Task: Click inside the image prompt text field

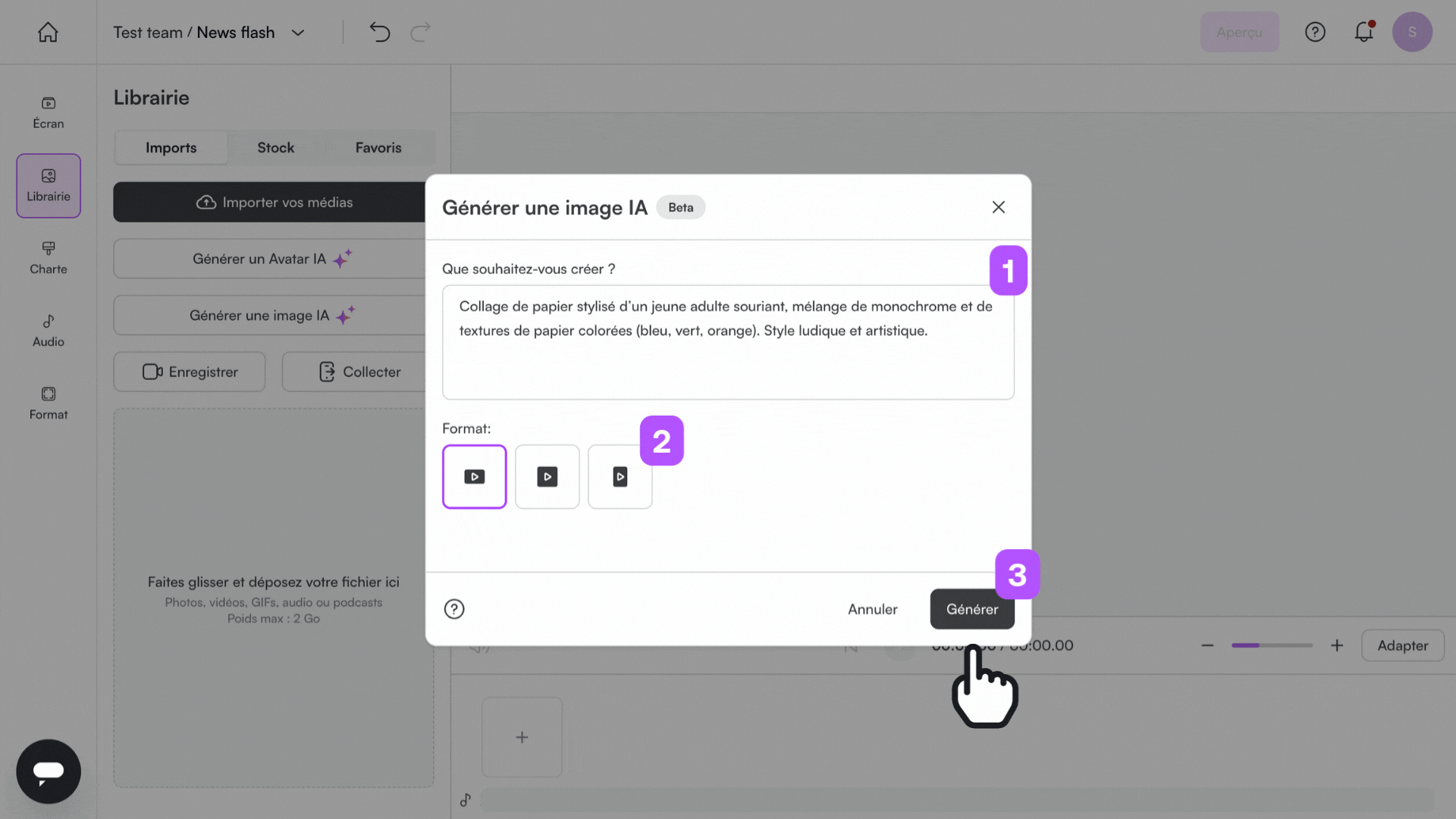Action: coord(727,341)
